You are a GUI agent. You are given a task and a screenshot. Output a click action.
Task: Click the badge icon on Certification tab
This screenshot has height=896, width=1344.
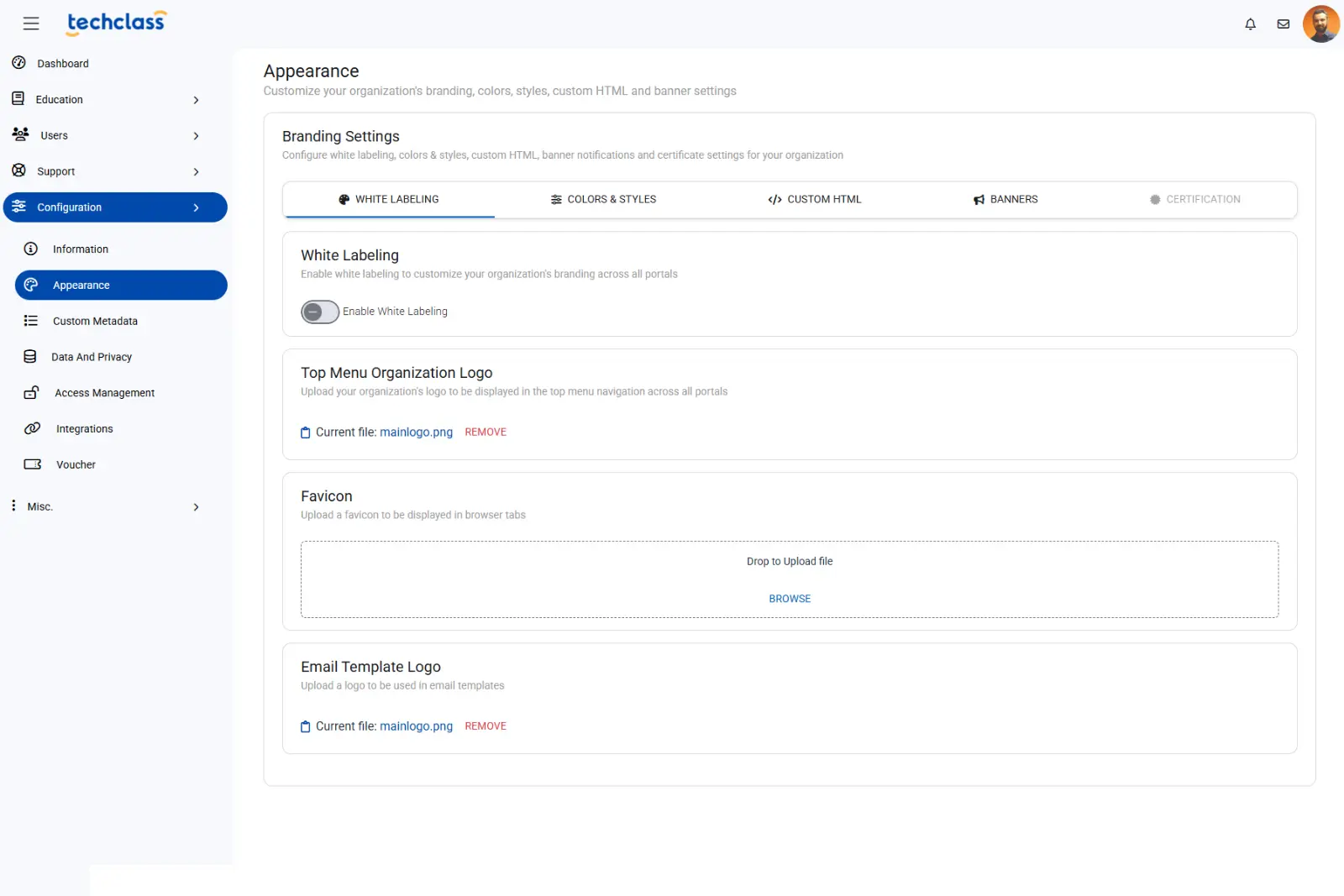click(1155, 200)
